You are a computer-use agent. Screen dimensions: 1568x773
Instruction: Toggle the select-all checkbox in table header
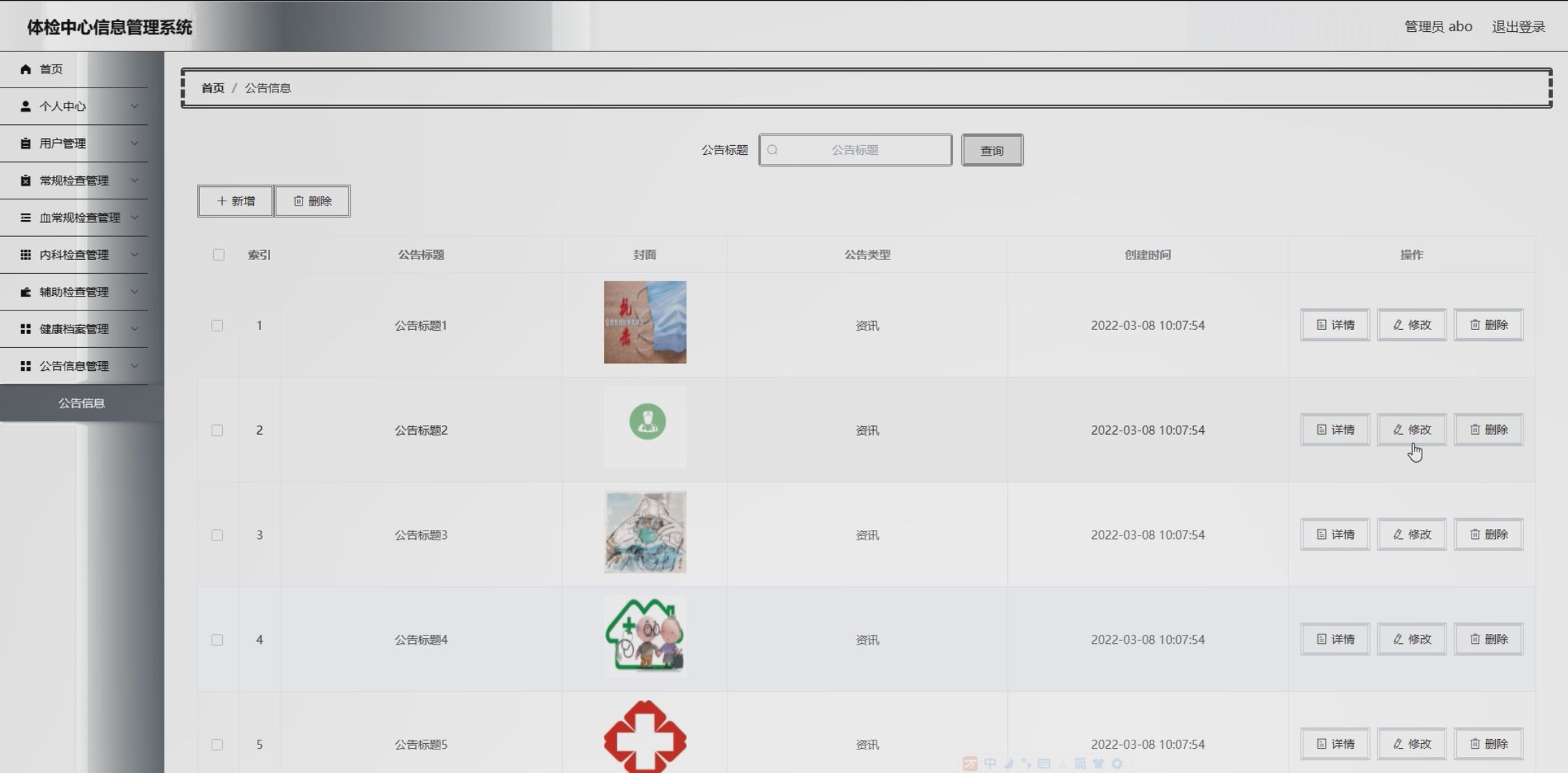coord(219,255)
